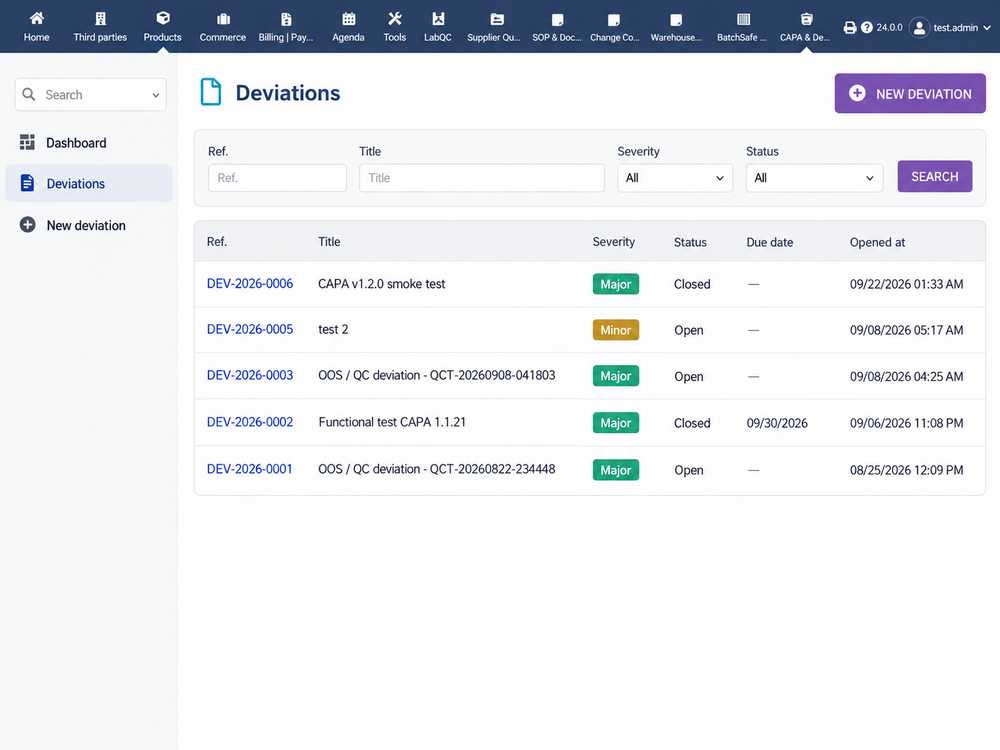Click into the sidebar Search field
Viewport: 1000px width, 750px height.
click(91, 95)
